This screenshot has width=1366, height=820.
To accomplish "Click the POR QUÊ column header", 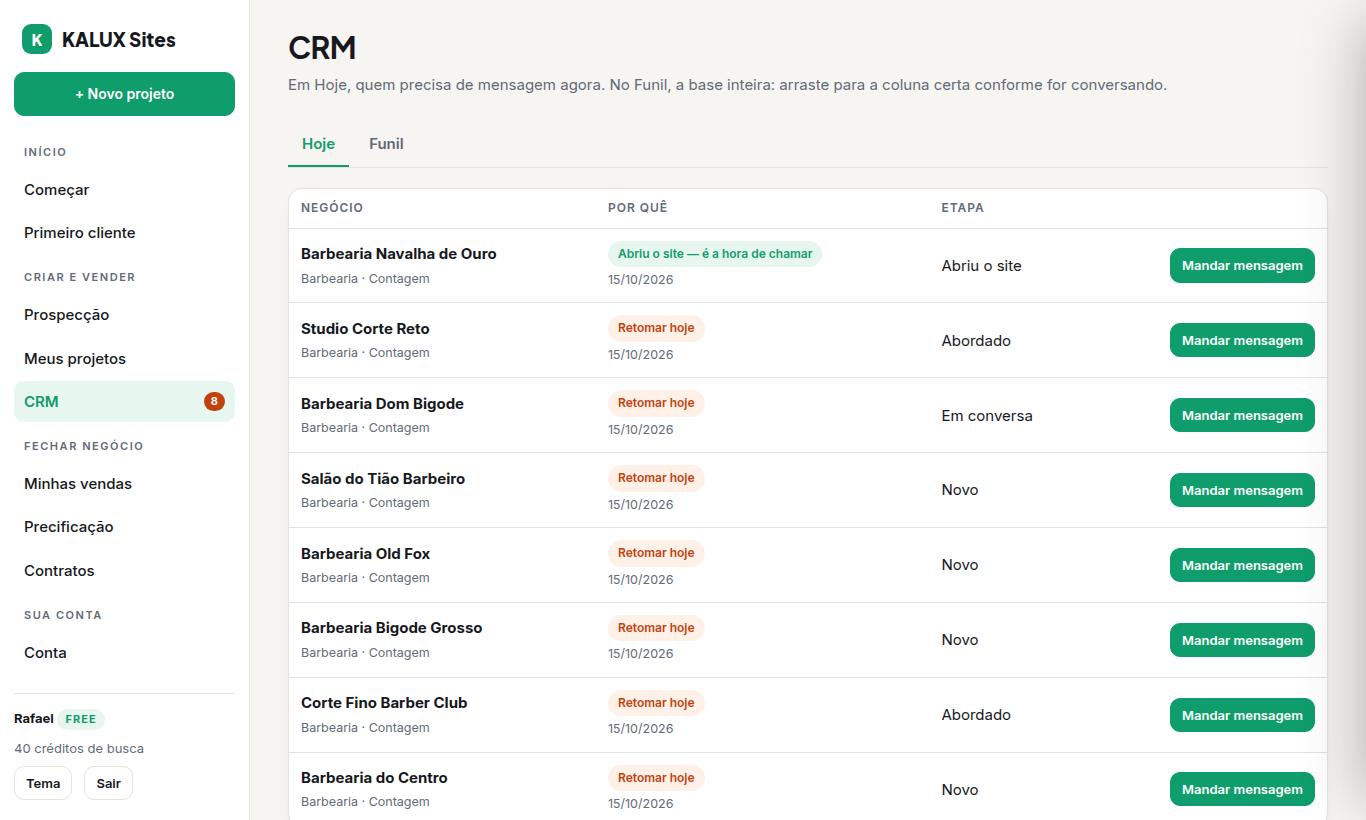I will [x=638, y=208].
